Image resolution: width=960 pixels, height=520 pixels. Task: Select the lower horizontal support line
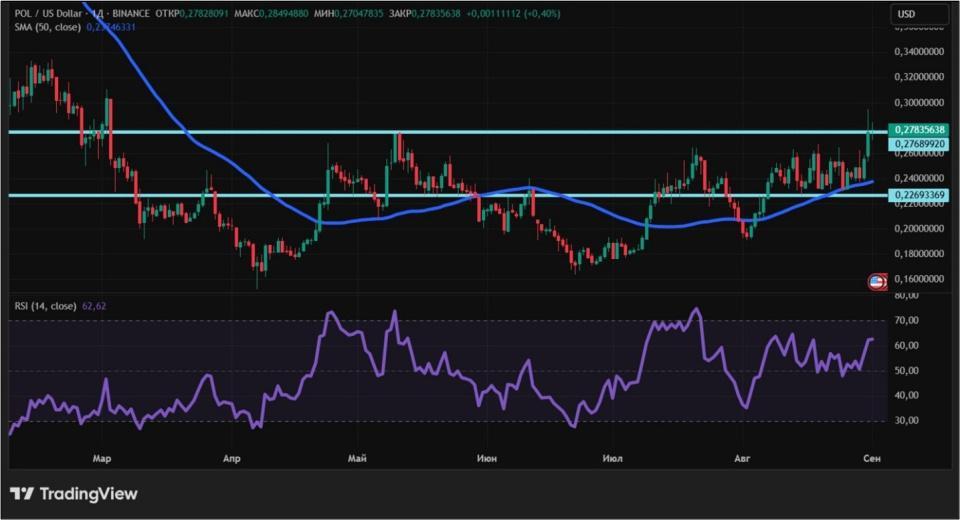pyautogui.click(x=447, y=195)
